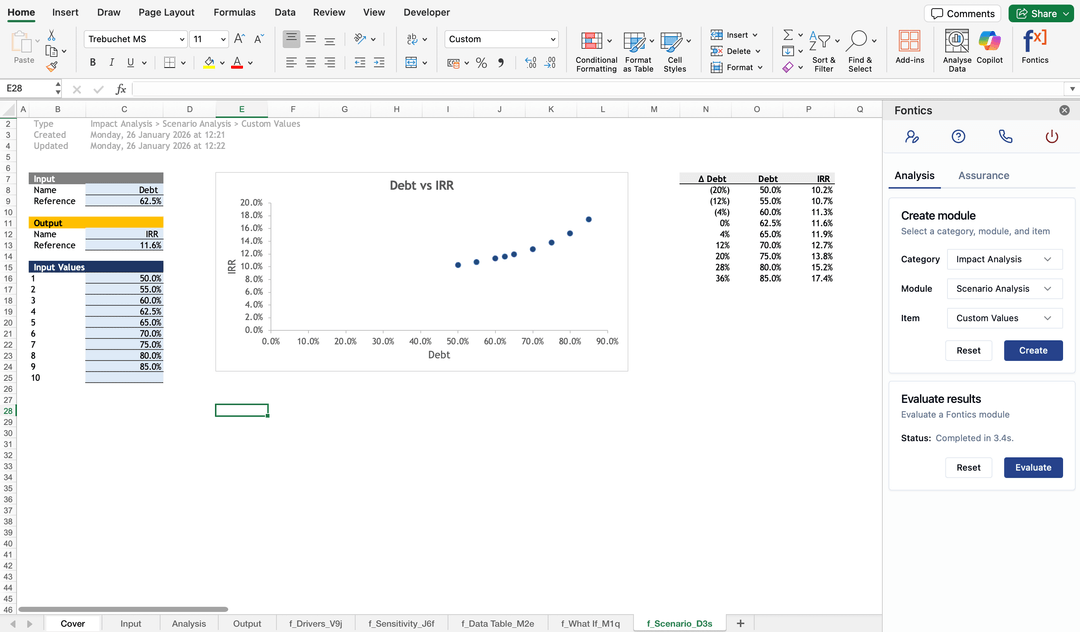Align text to the left
This screenshot has height=632, width=1080.
291,63
